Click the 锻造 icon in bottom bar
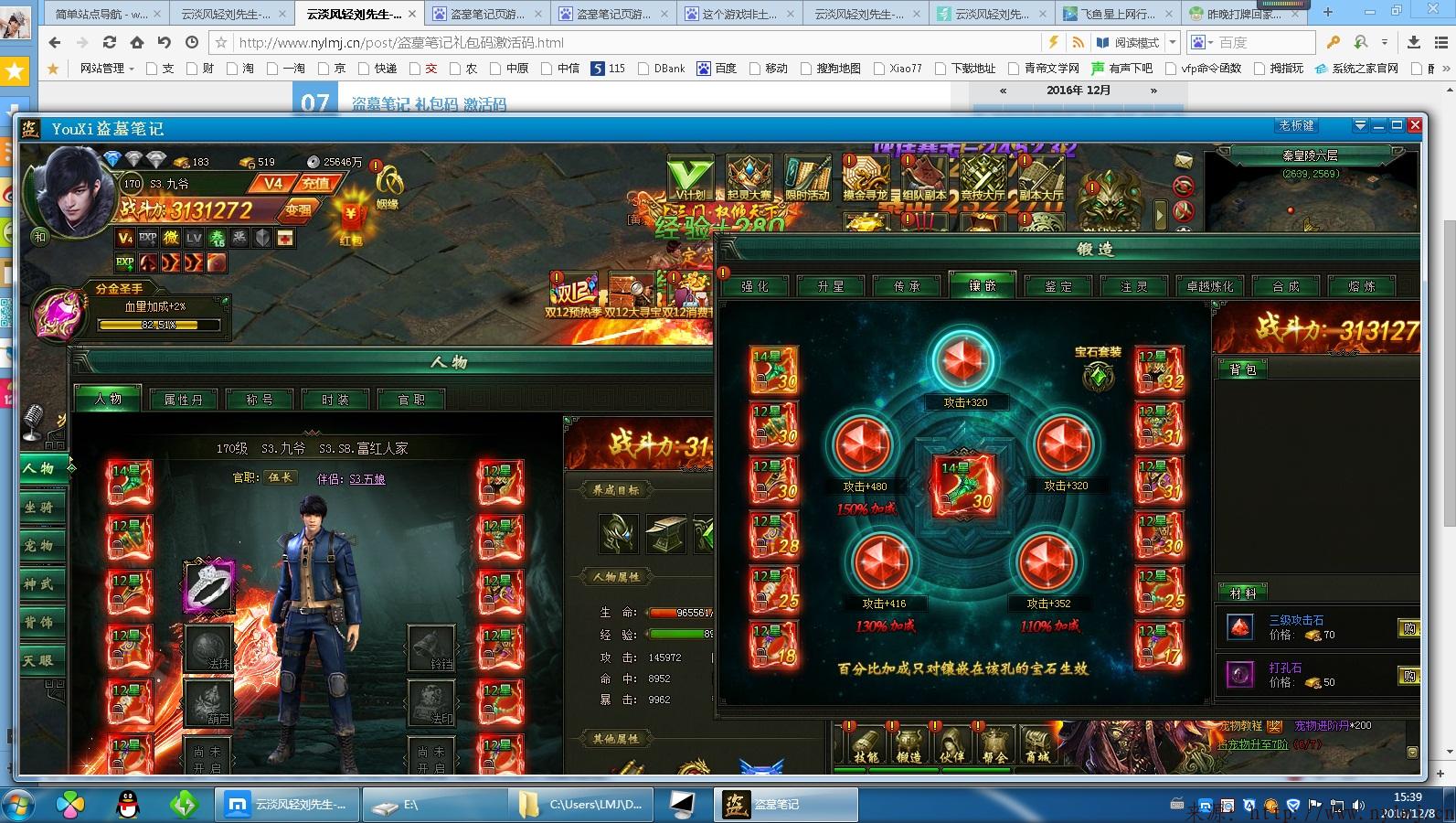The height and width of the screenshot is (823, 1456). point(909,745)
